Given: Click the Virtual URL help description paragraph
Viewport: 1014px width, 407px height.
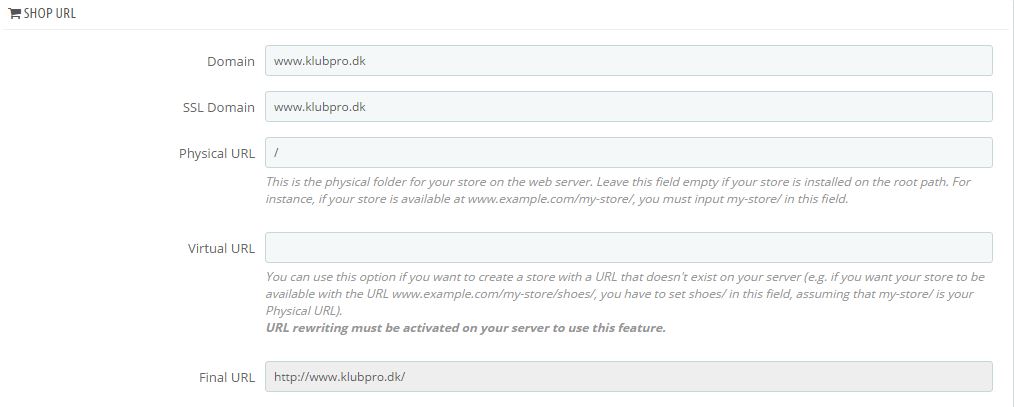Looking at the screenshot, I should 625,294.
